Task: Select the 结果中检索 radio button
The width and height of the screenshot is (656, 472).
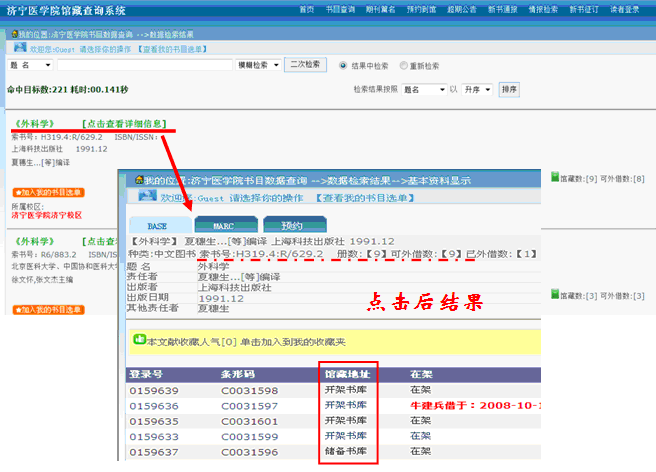Action: pyautogui.click(x=346, y=66)
